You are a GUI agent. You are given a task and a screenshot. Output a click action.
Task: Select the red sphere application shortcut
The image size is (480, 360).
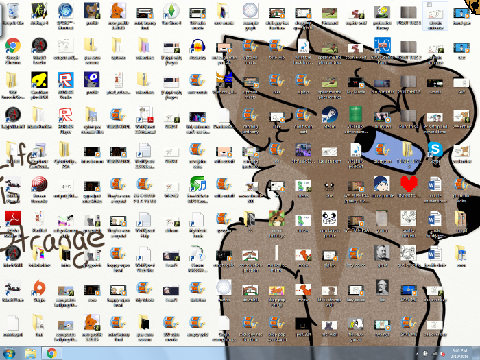click(x=39, y=184)
